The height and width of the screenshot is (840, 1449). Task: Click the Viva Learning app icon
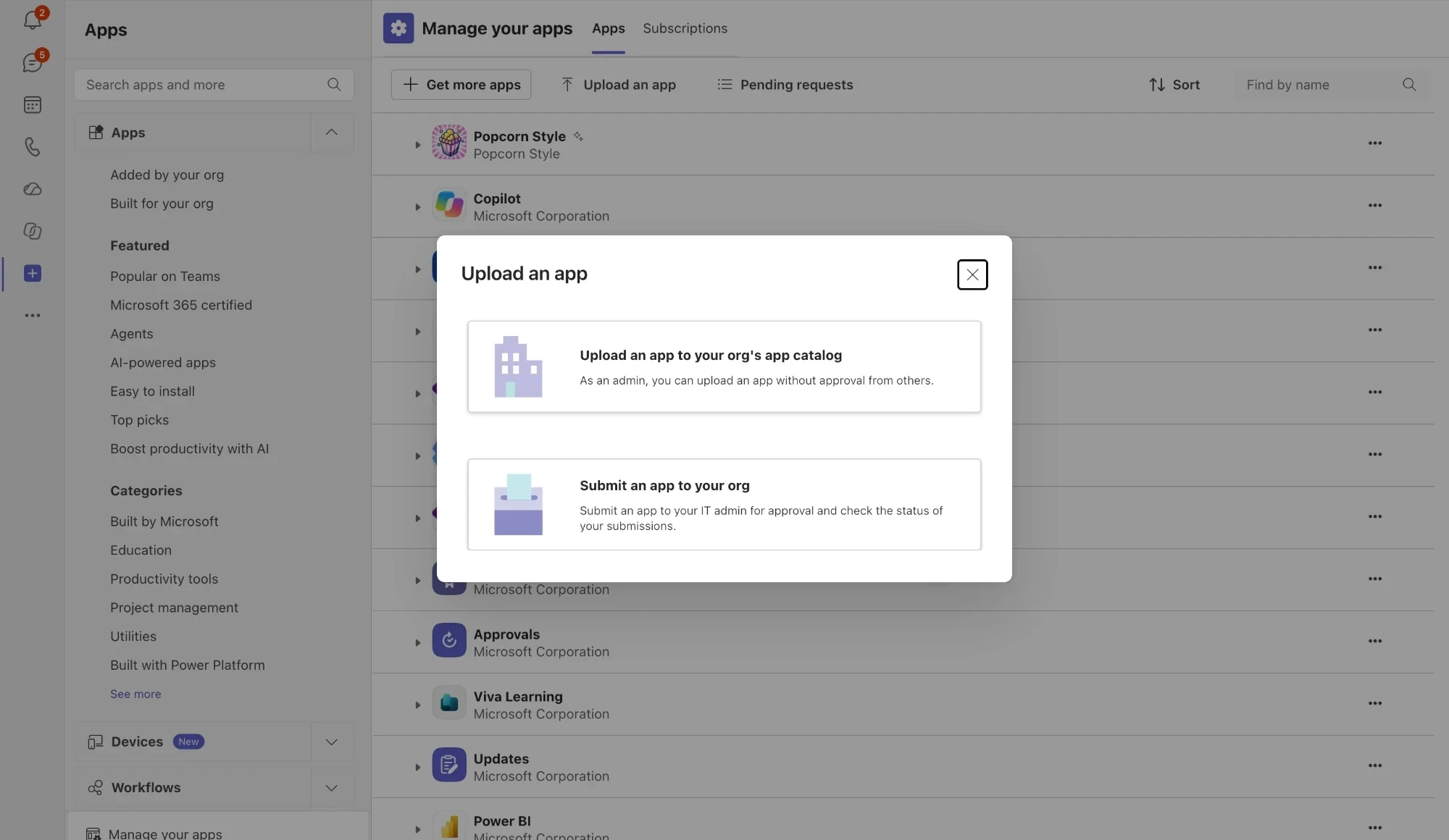(x=449, y=702)
